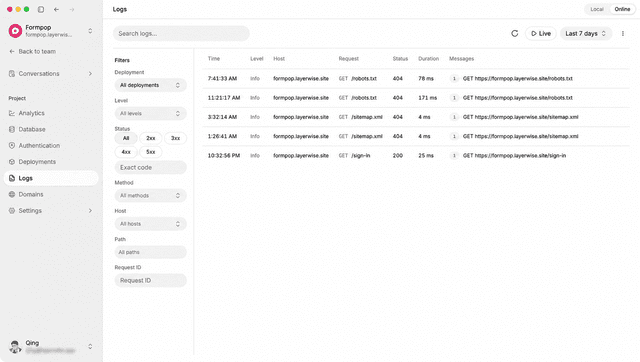The height and width of the screenshot is (362, 640).
Task: Click the Authentication shield icon
Action: point(12,145)
